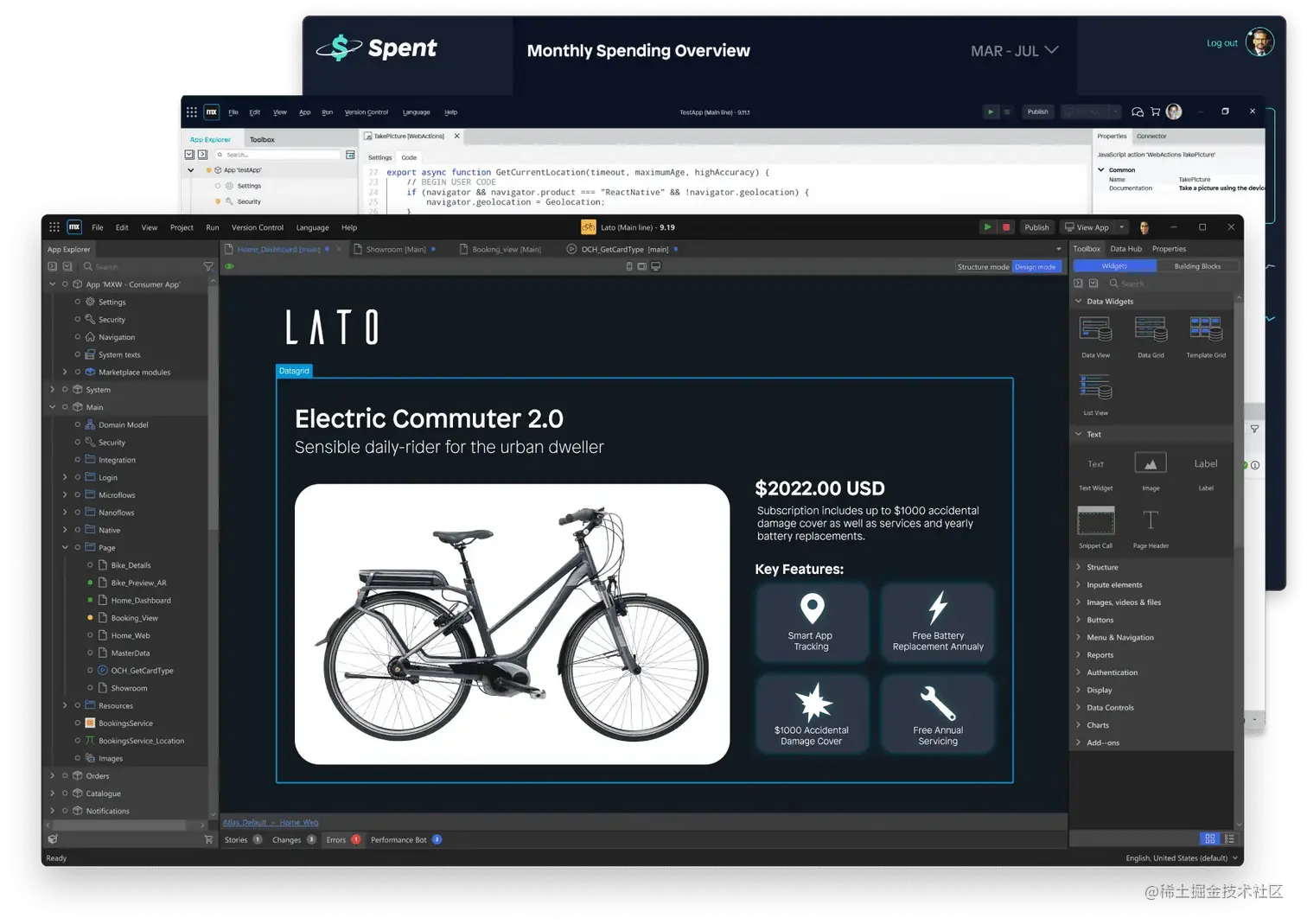The height and width of the screenshot is (924, 1307).
Task: Select the Image widget in the Toolbox
Action: pos(1151,471)
